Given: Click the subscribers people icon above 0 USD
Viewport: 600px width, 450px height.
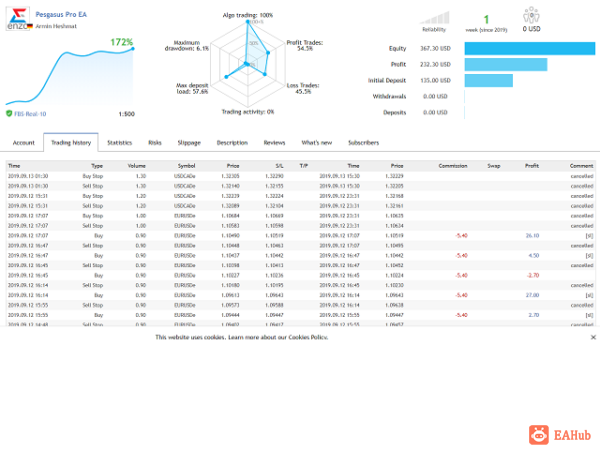Looking at the screenshot, I should pyautogui.click(x=531, y=15).
